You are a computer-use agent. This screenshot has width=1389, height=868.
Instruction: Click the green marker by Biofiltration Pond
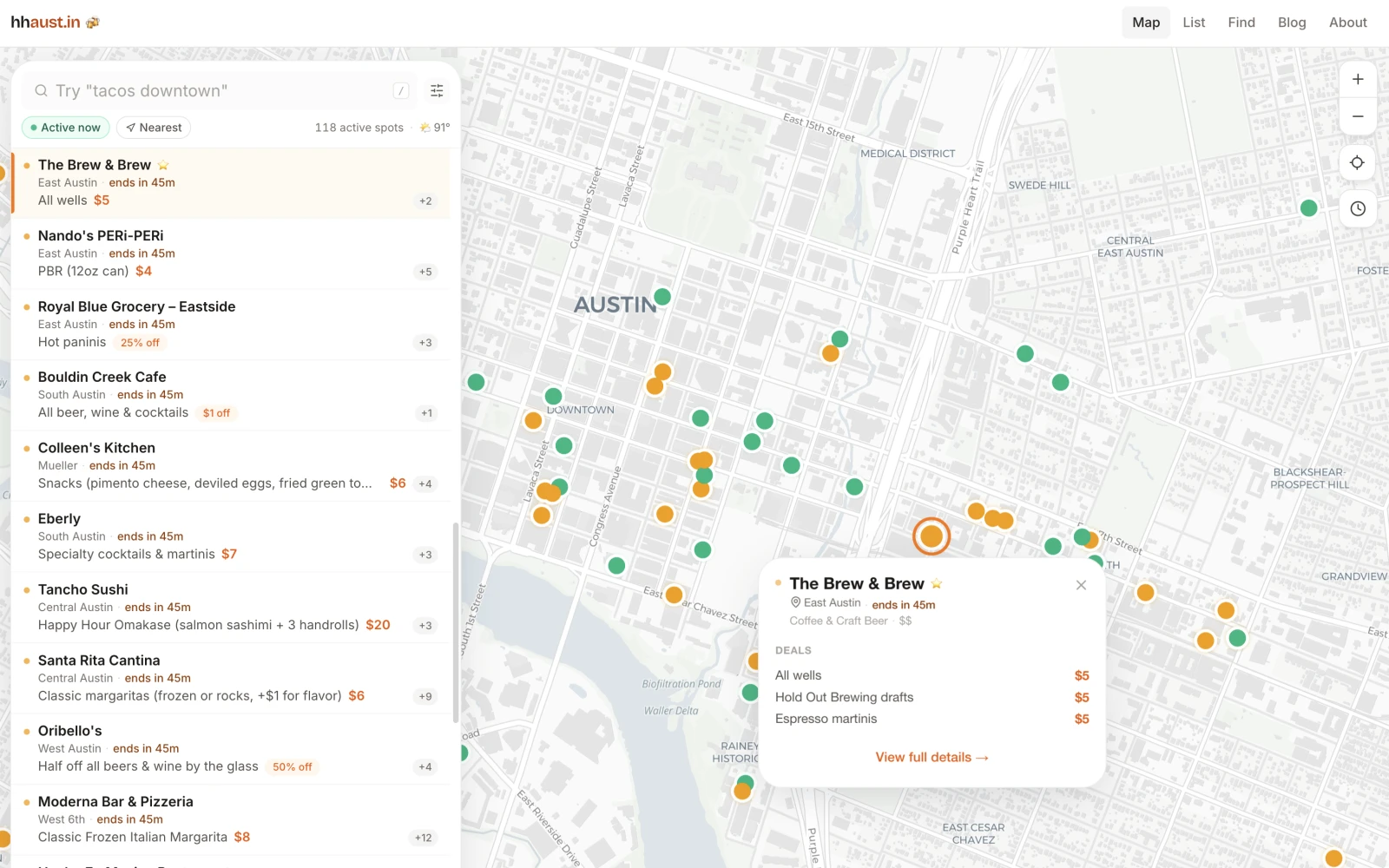(751, 692)
